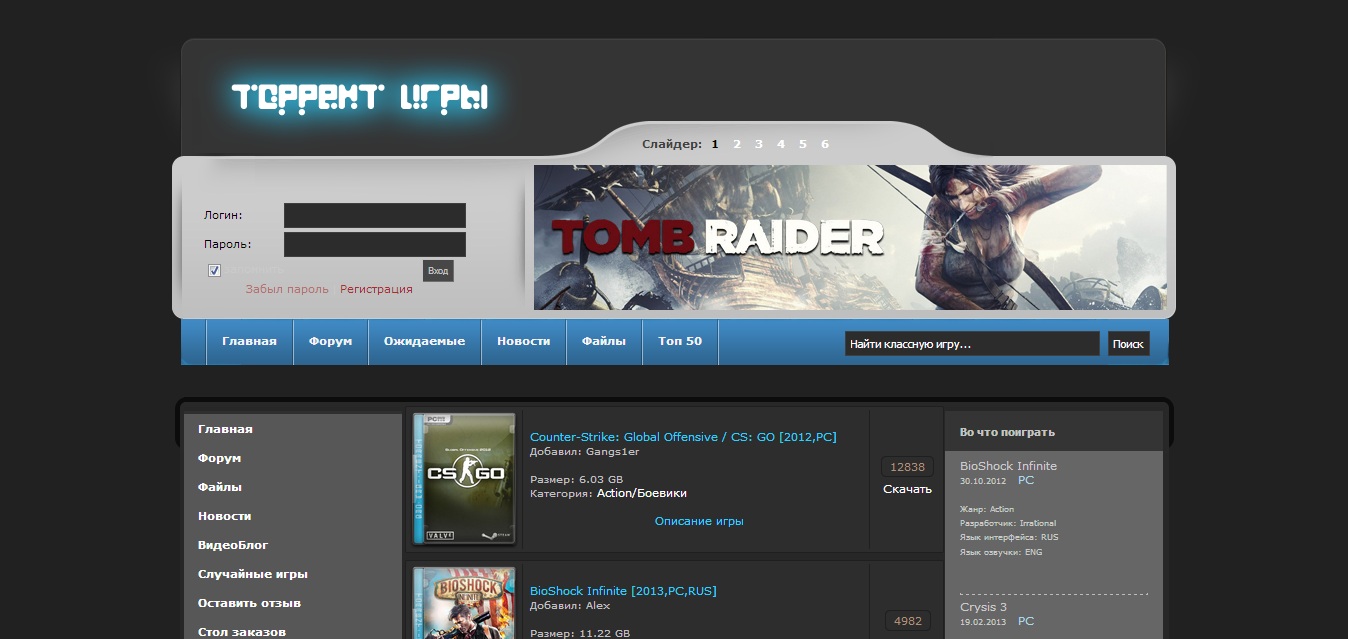
Task: Open BioShock Infinite in Во что поиграть panel
Action: click(1008, 466)
